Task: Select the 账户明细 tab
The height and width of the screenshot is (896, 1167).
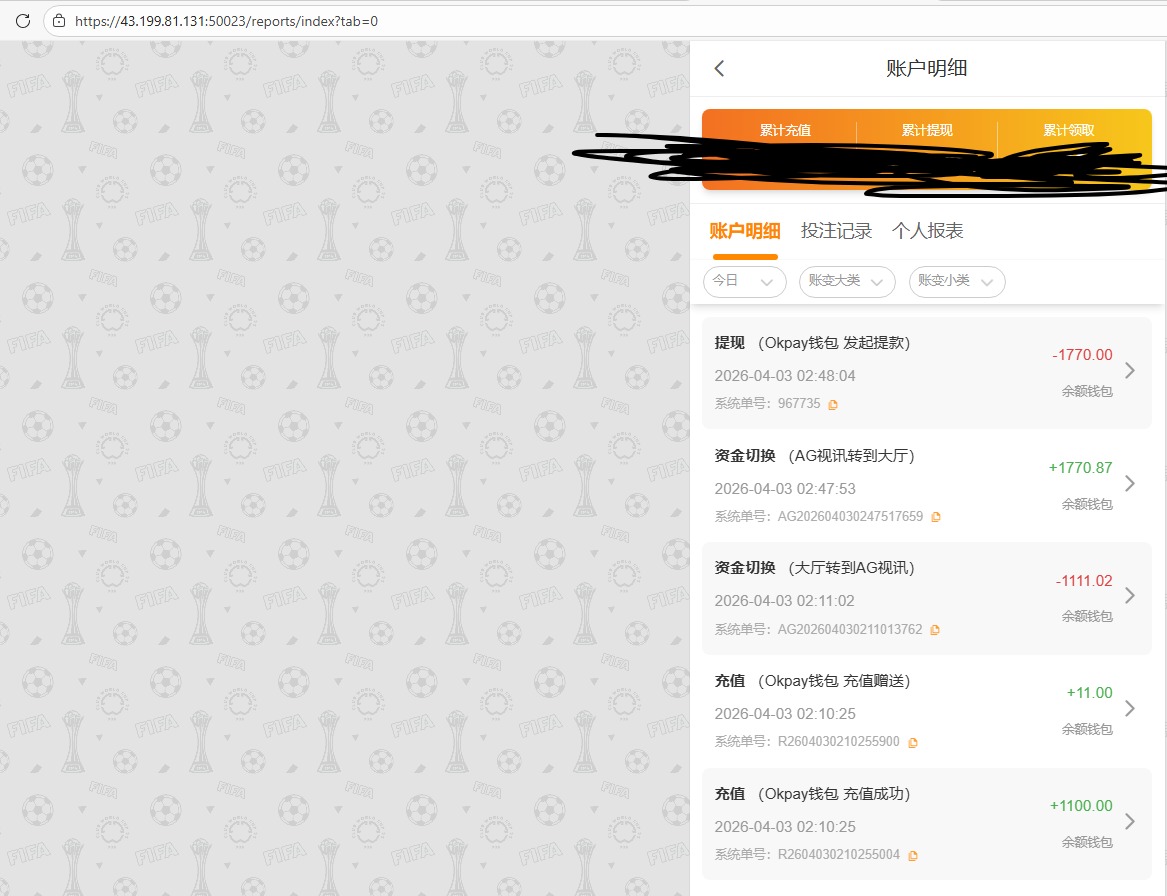Action: pos(744,231)
